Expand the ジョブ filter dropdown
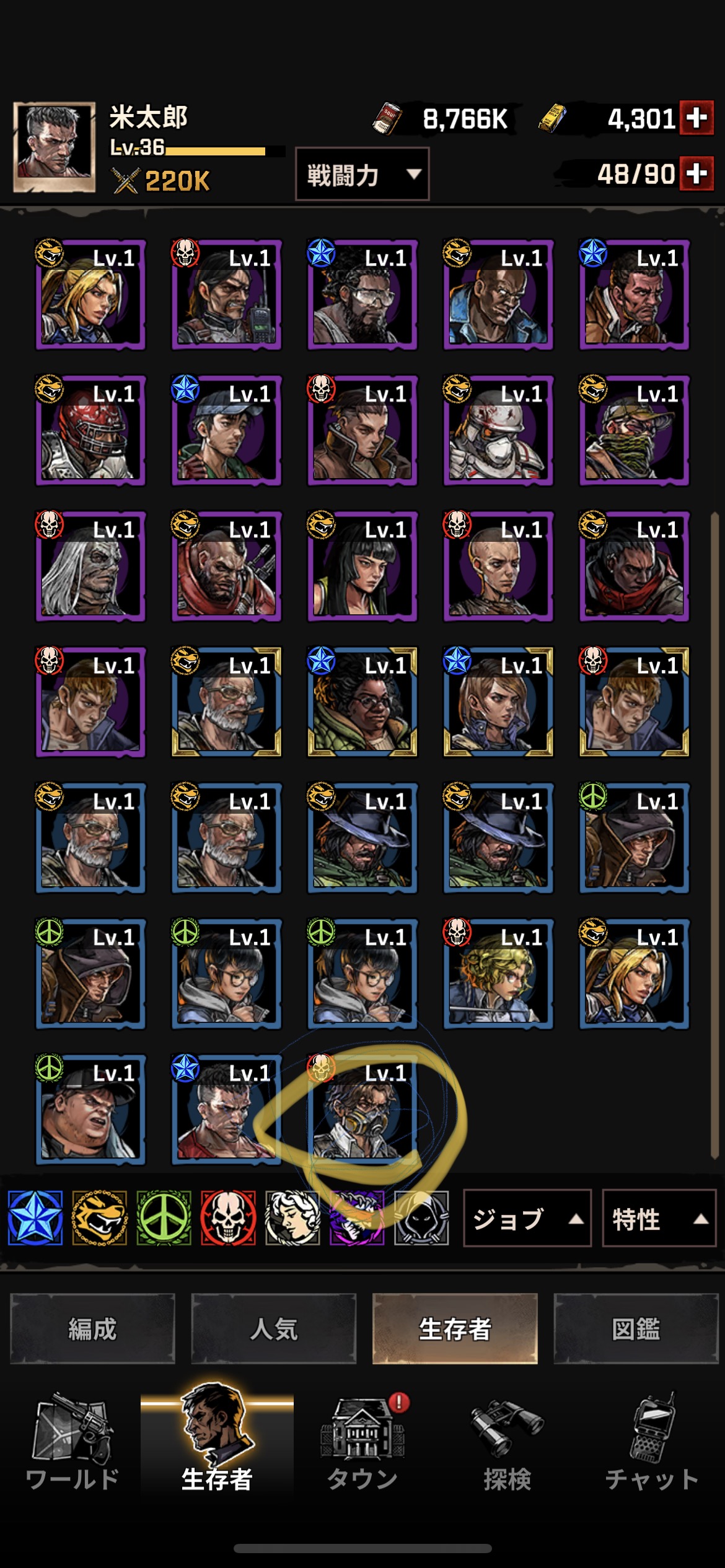 tap(527, 1218)
